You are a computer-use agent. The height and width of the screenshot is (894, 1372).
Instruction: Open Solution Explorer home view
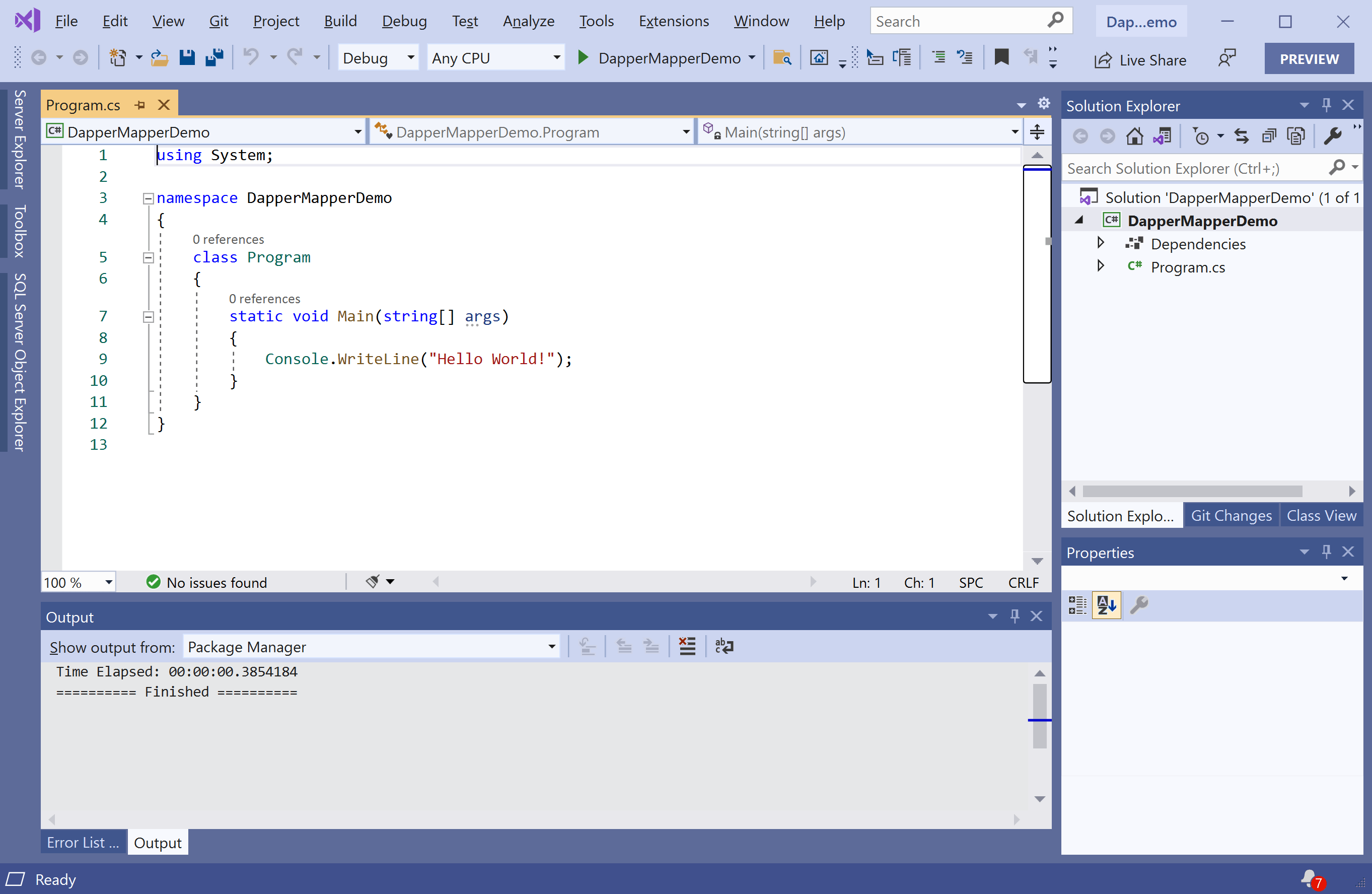(x=1134, y=136)
